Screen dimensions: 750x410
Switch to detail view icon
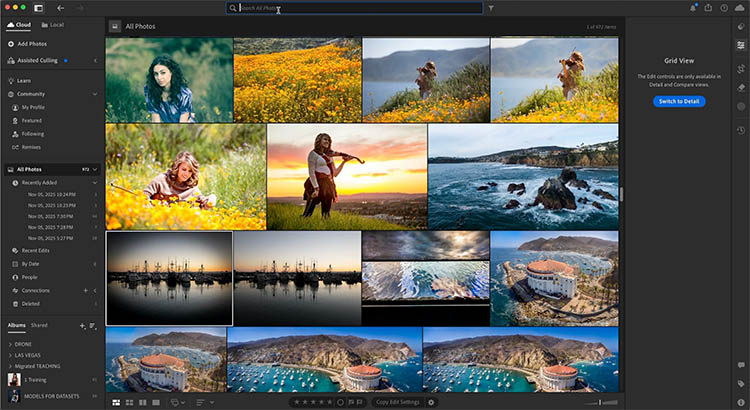click(155, 403)
